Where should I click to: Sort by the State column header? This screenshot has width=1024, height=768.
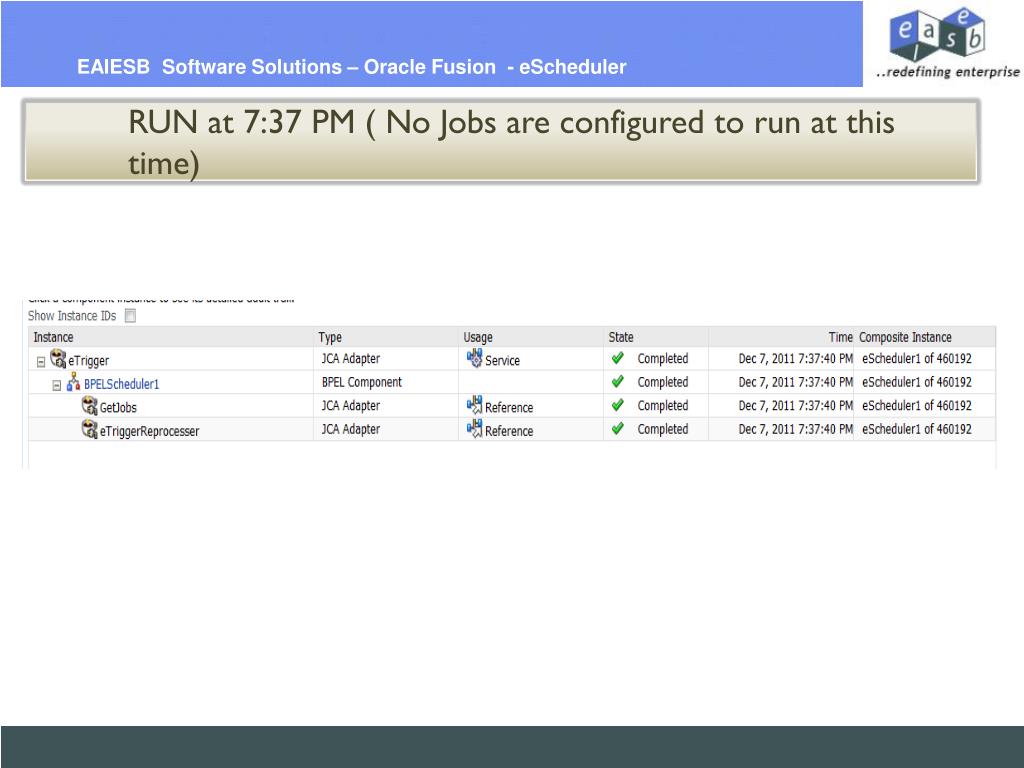tap(621, 337)
